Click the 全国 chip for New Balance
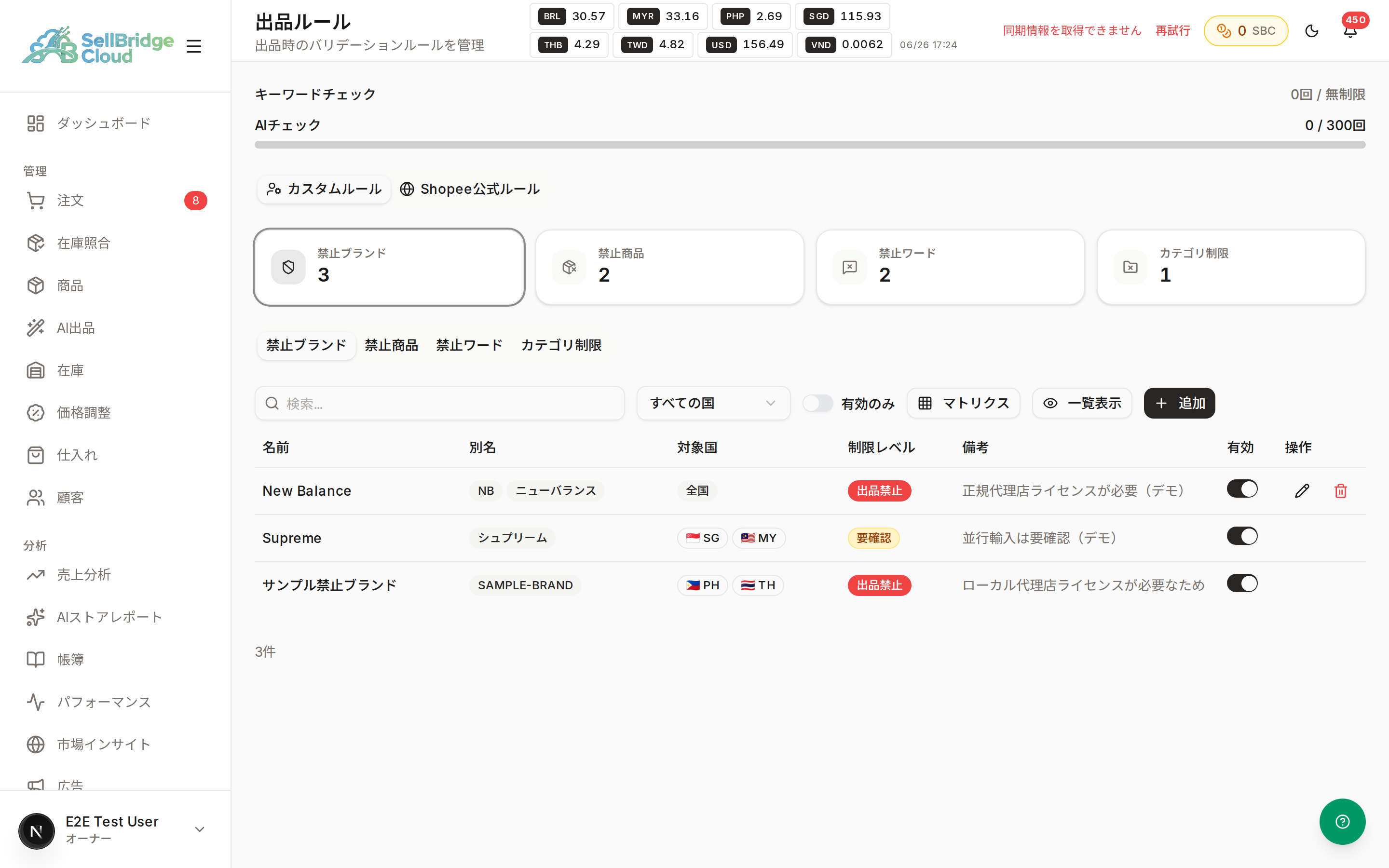 tap(697, 491)
